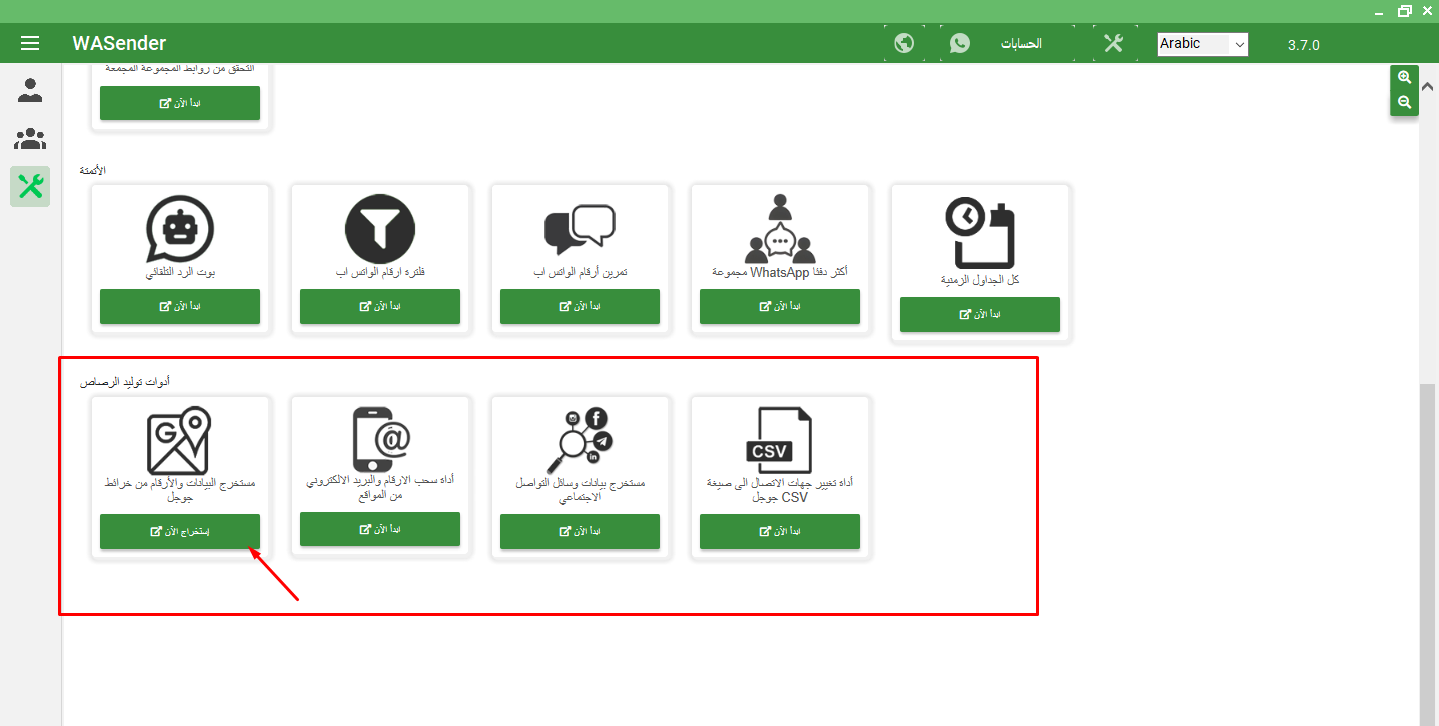Screen dimensions: 1439x726
Task: Start the Google Maps data extractor button
Action: (180, 531)
